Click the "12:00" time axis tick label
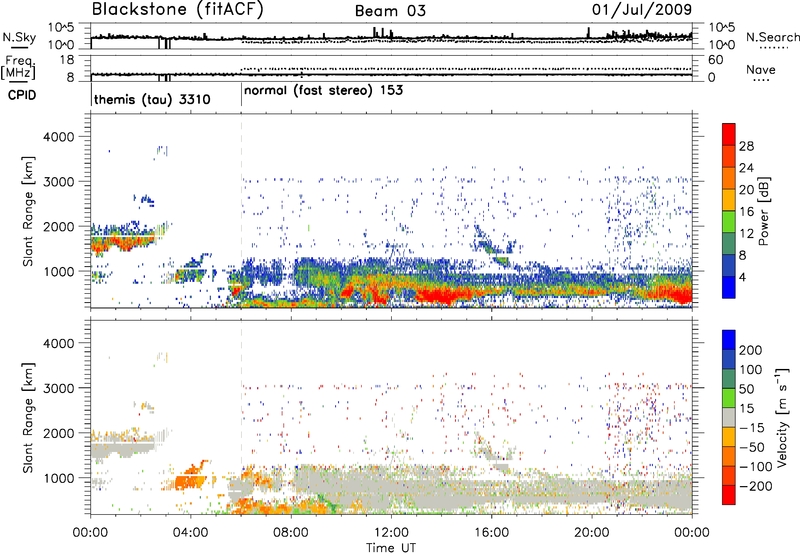The height and width of the screenshot is (554, 800). [x=391, y=533]
